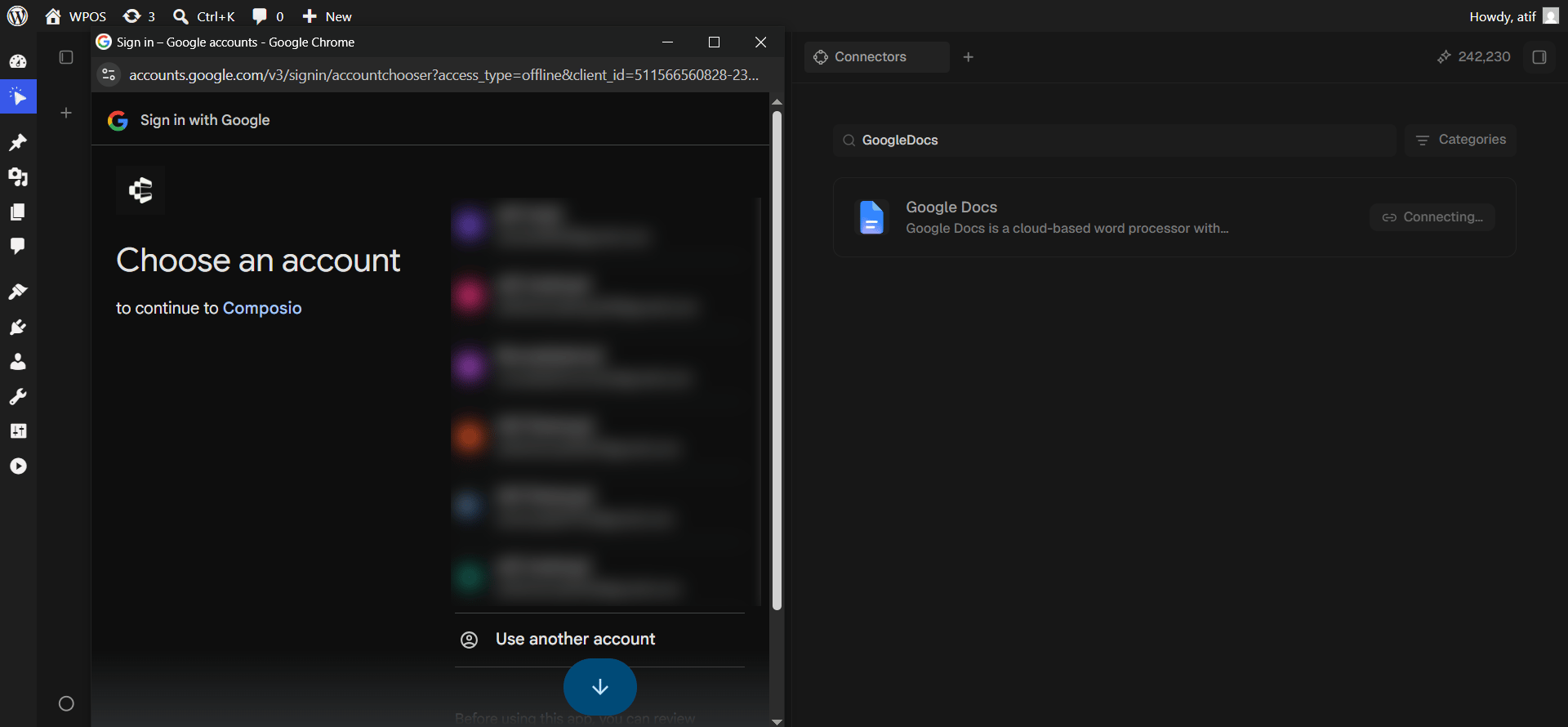Click the Google G logo
The image size is (1568, 727).
pos(118,121)
